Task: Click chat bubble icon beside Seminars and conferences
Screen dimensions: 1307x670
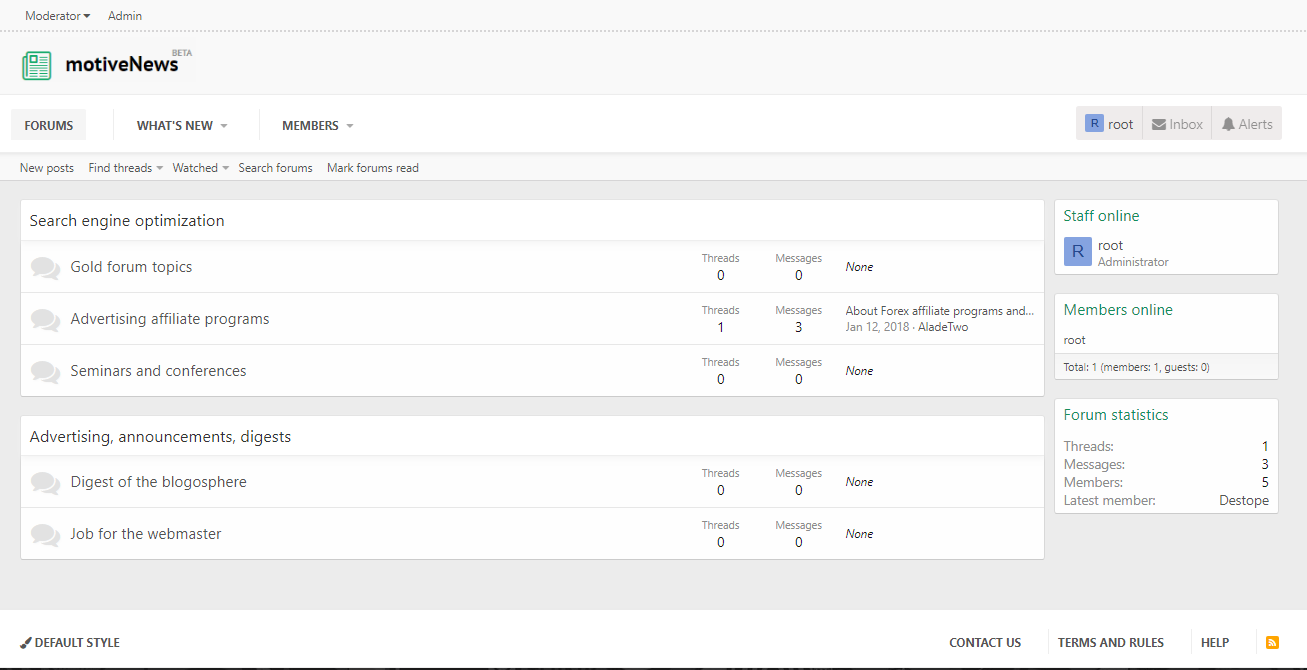Action: click(x=45, y=372)
